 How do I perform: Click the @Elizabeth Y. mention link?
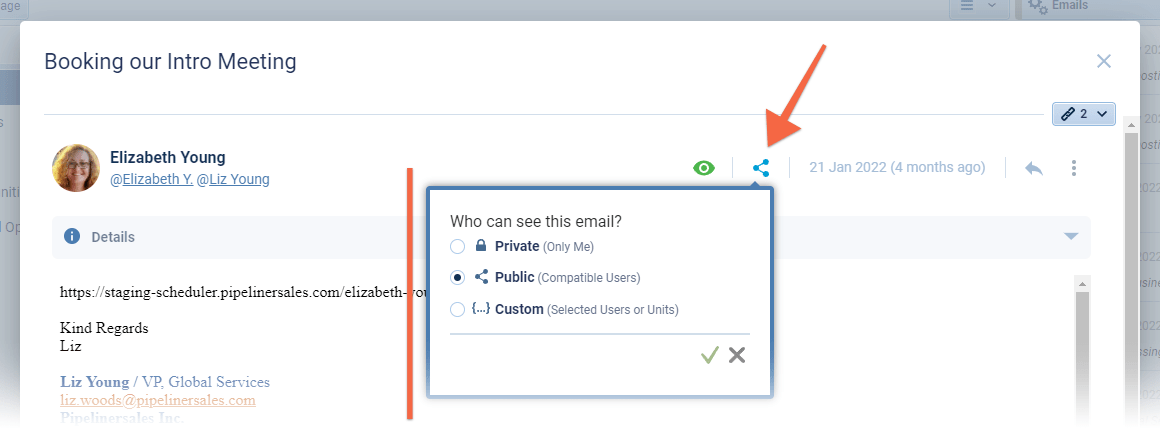pos(151,180)
